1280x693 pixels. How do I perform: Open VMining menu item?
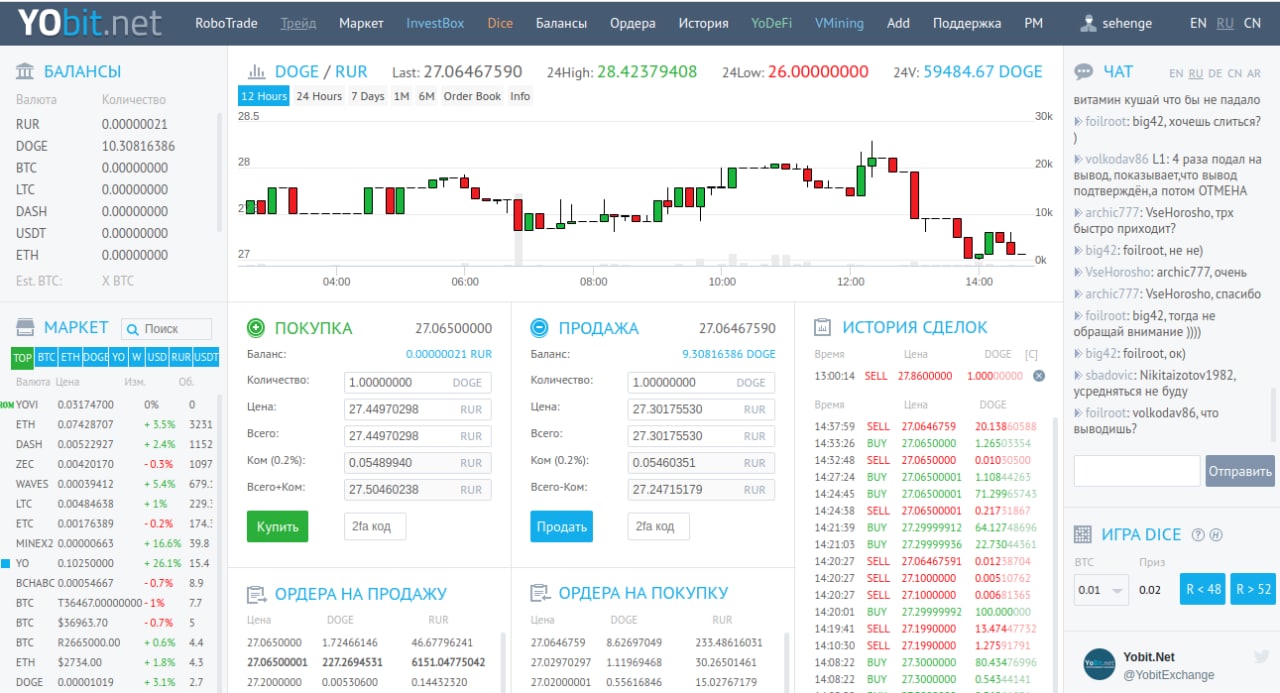point(839,23)
